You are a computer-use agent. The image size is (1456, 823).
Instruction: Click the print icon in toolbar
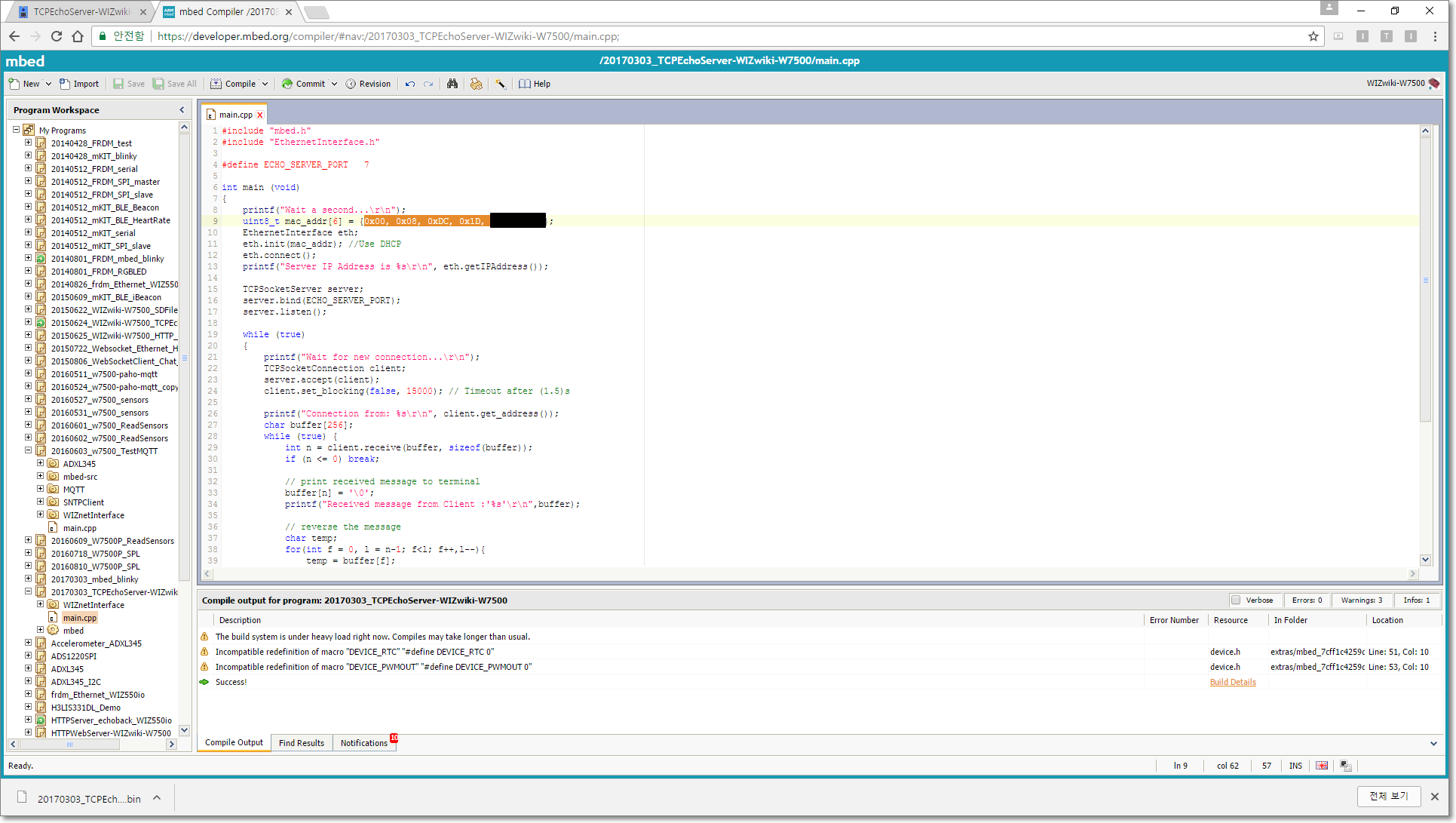point(476,84)
